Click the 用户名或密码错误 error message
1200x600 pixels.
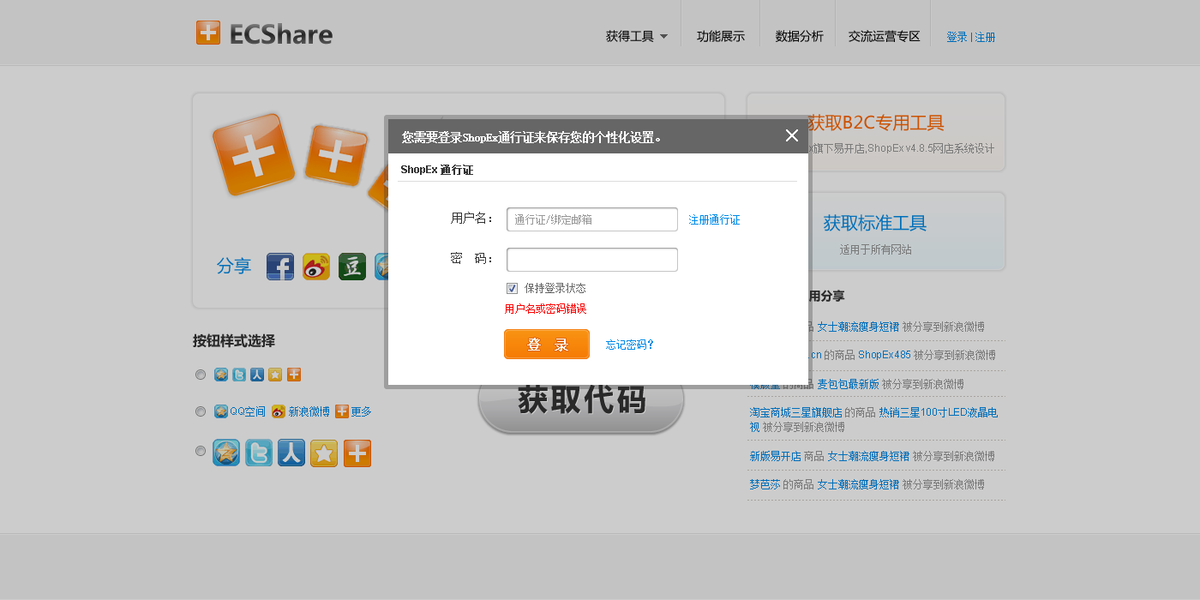[x=545, y=309]
